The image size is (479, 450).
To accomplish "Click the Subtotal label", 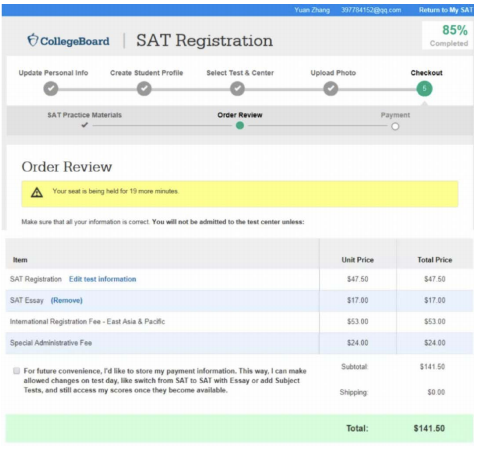I will 354,367.
